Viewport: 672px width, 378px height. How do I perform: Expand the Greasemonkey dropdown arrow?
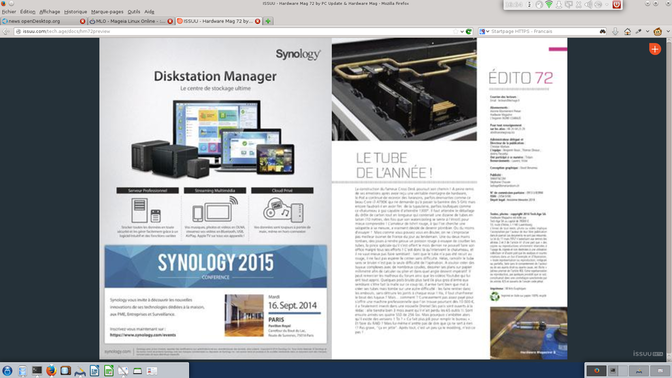coord(668,31)
